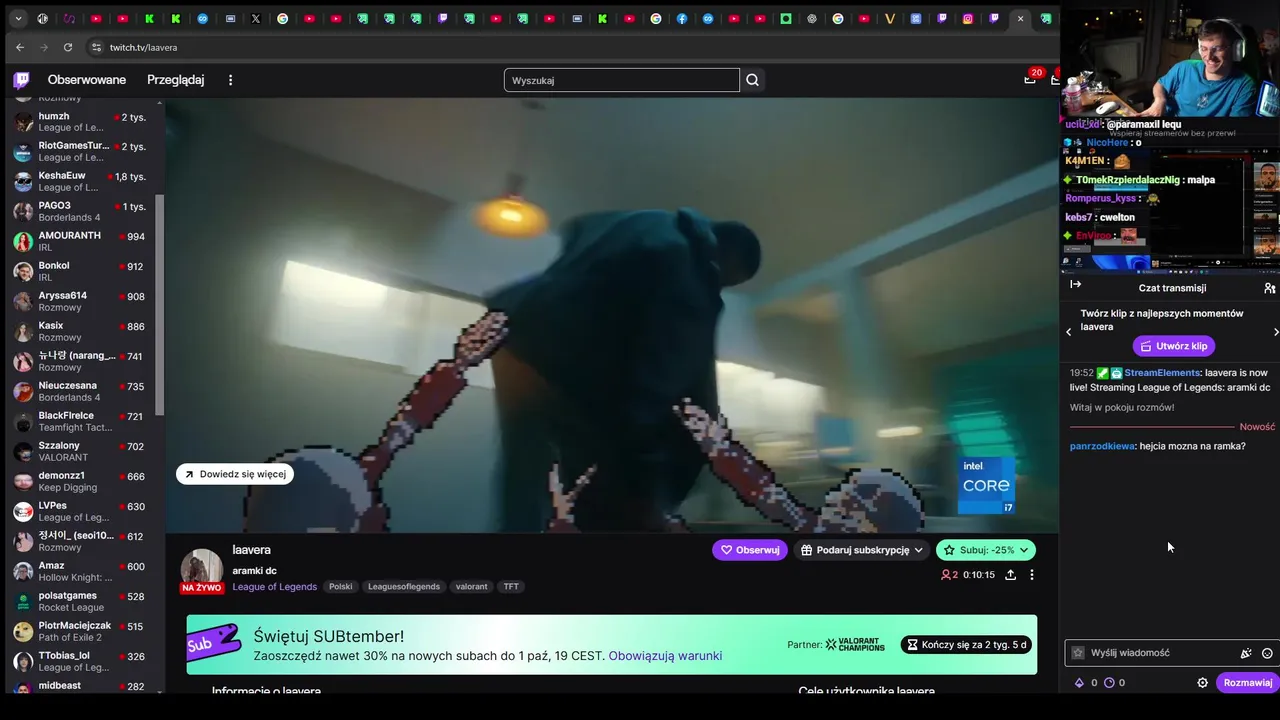Viewport: 1280px width, 720px height.
Task: Reload the page in browser
Action: tap(68, 47)
